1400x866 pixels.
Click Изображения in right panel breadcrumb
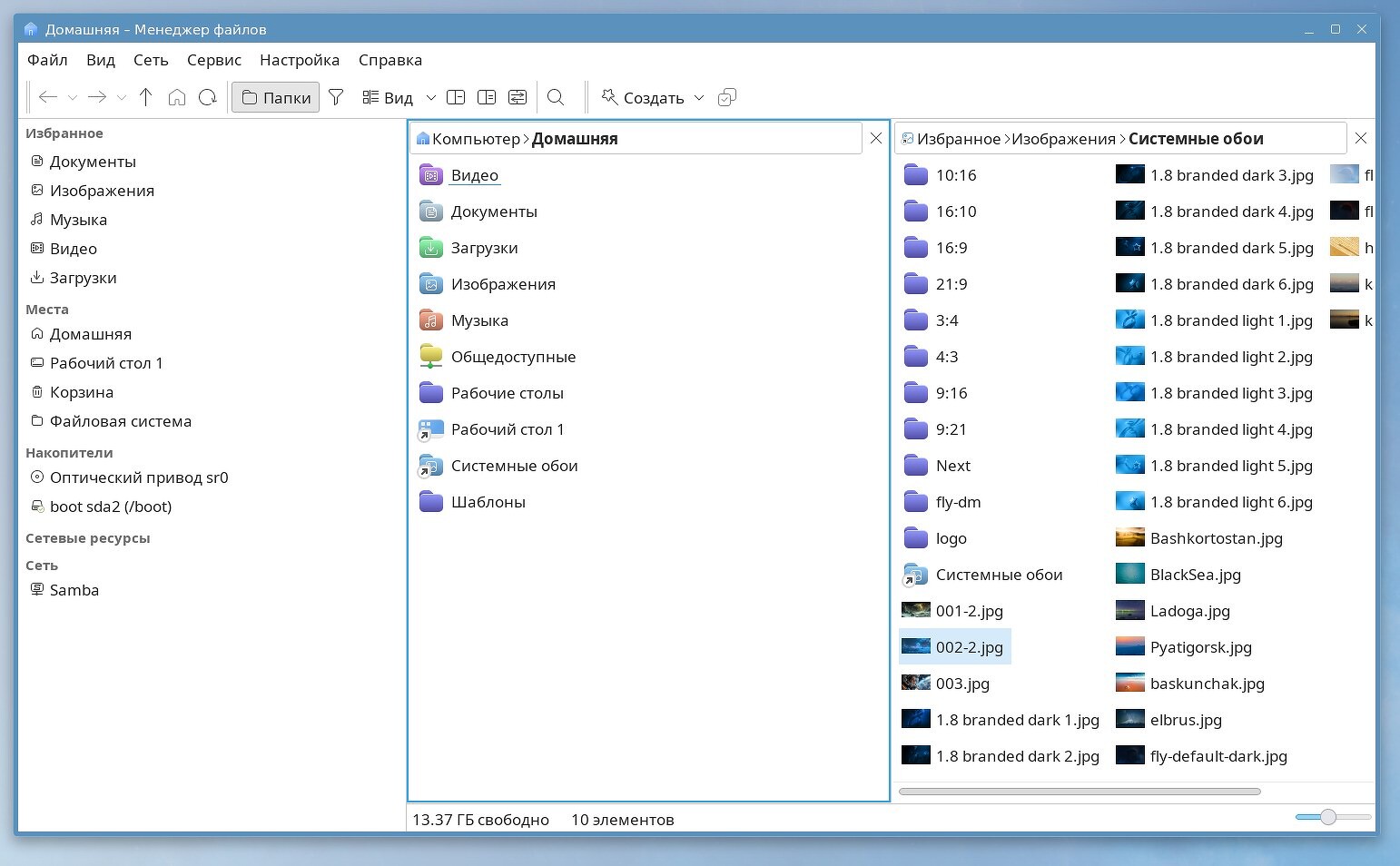coord(1063,139)
